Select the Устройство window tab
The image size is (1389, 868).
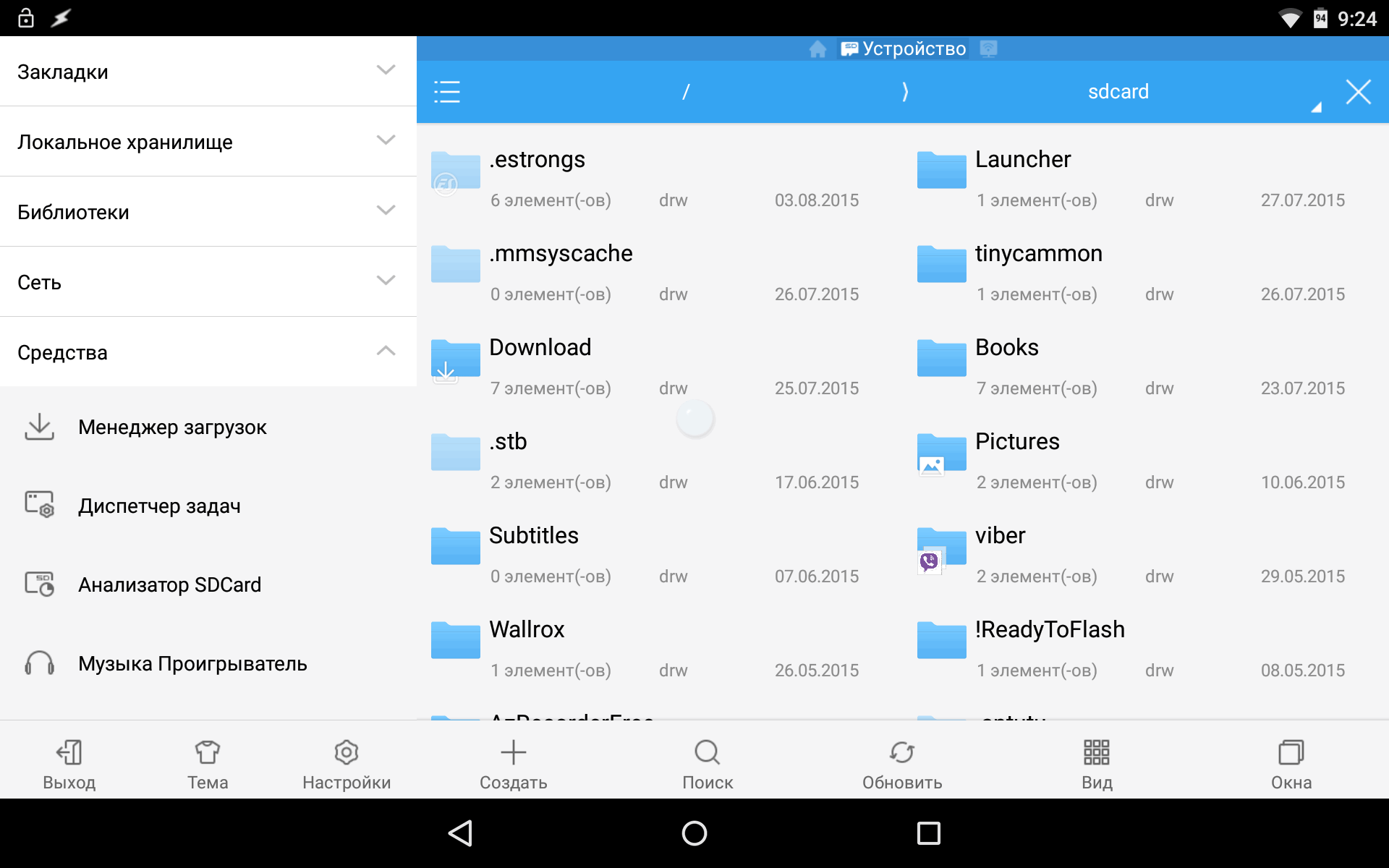tap(904, 48)
